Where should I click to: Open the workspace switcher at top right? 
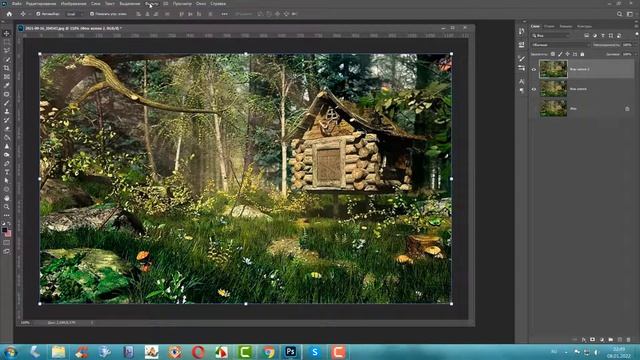pos(630,14)
